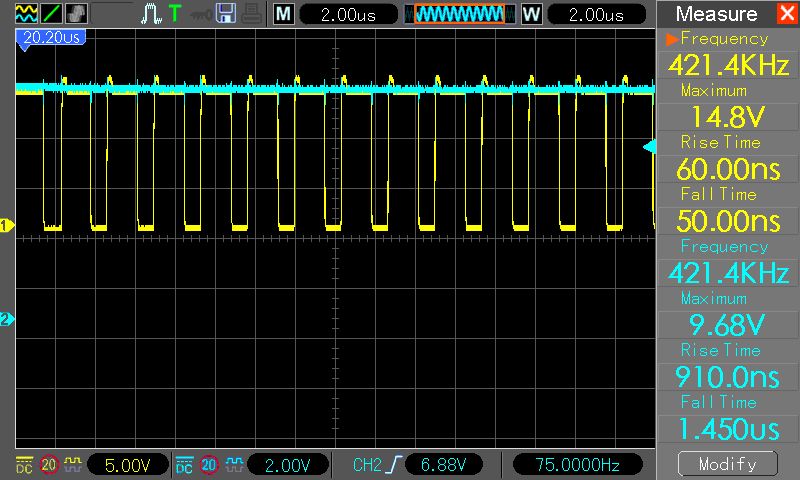Open the CH1 5.00V scale setting
Screen dimensions: 800x480
(x=128, y=465)
